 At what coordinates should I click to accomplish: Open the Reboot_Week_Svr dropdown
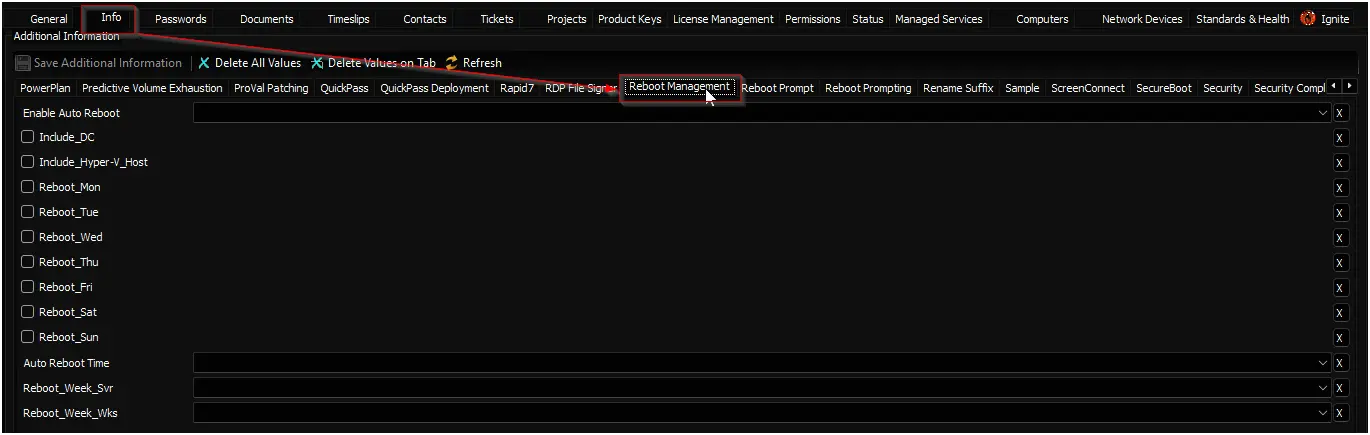[762, 388]
